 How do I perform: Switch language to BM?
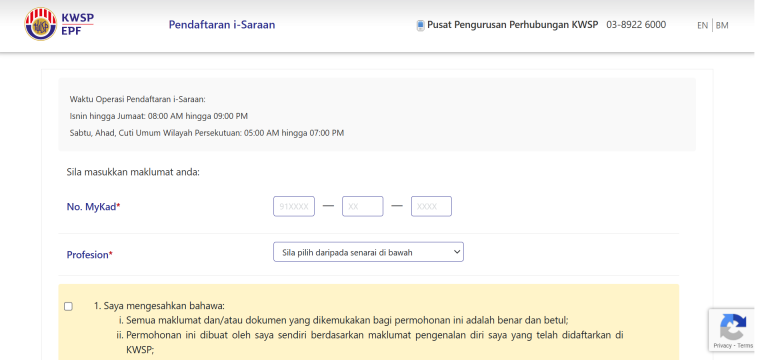722,25
